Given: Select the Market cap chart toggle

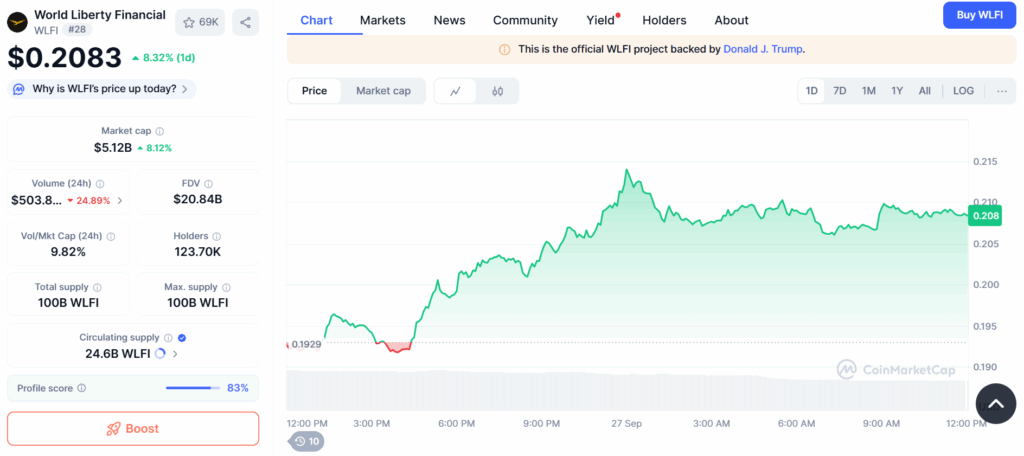Looking at the screenshot, I should pyautogui.click(x=383, y=91).
